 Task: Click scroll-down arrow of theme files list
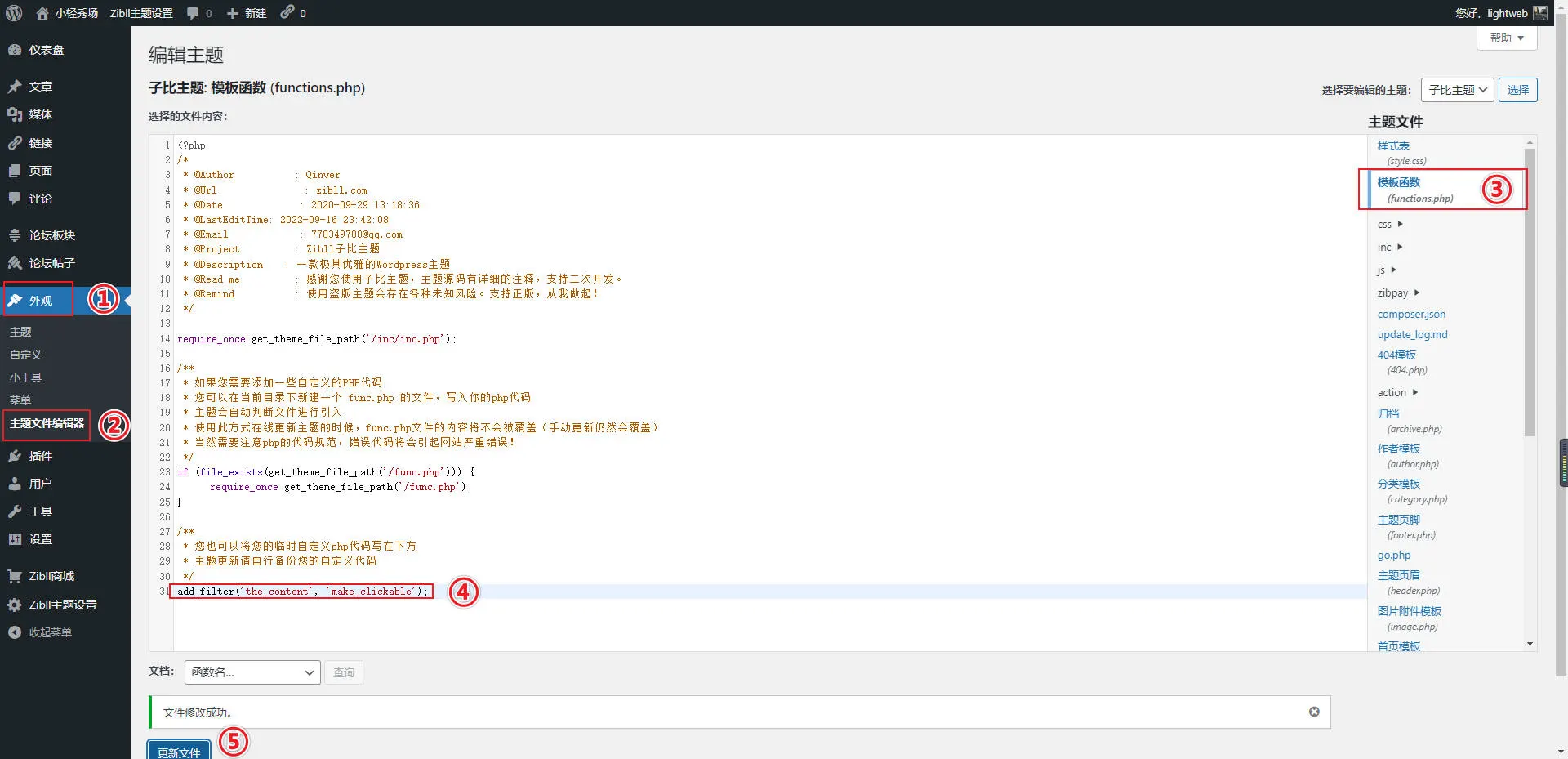(1530, 644)
